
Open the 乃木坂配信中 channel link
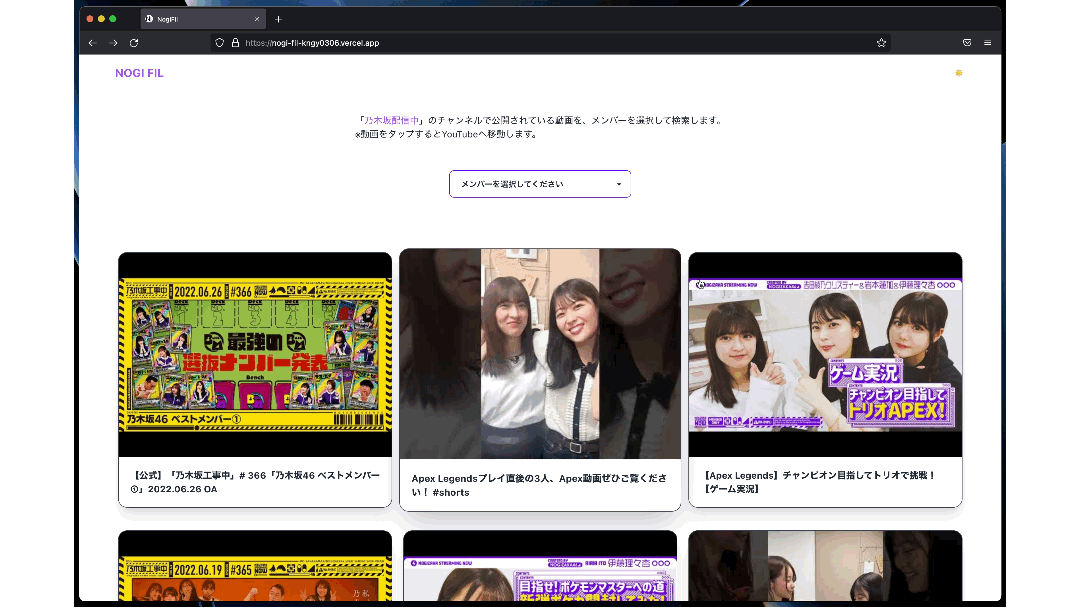[391, 120]
